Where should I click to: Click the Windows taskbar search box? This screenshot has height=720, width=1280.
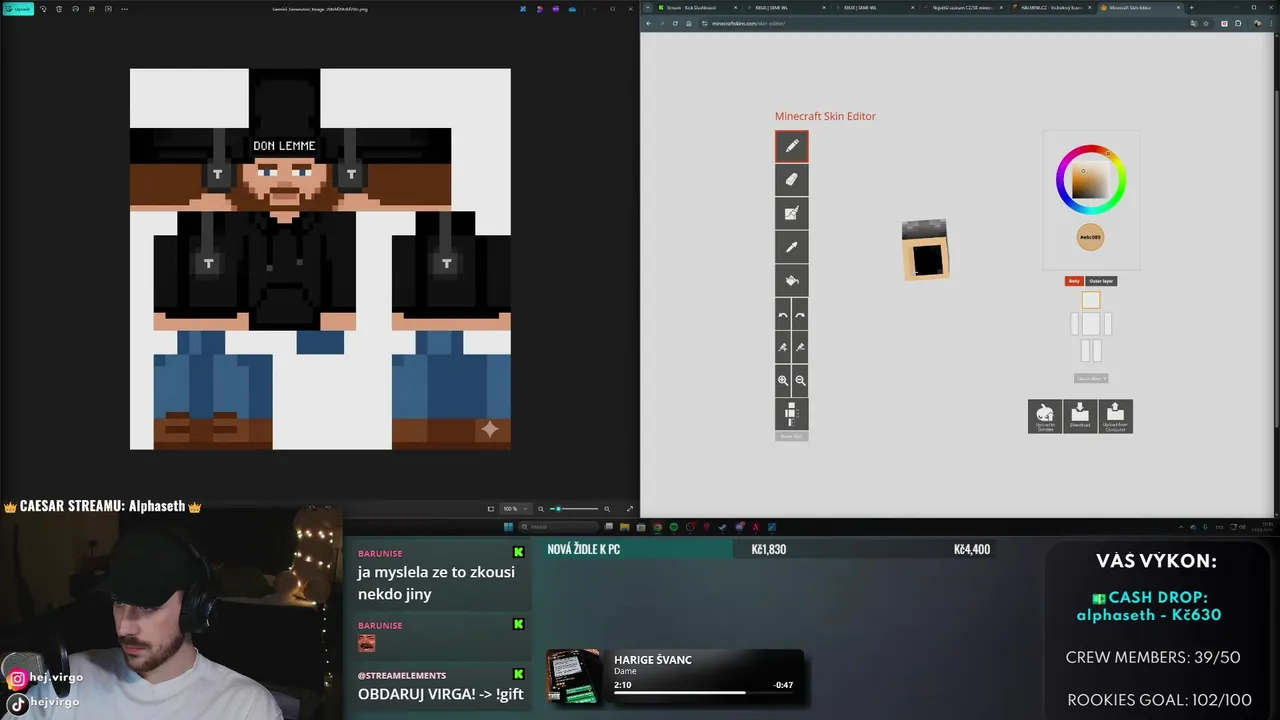[x=560, y=527]
